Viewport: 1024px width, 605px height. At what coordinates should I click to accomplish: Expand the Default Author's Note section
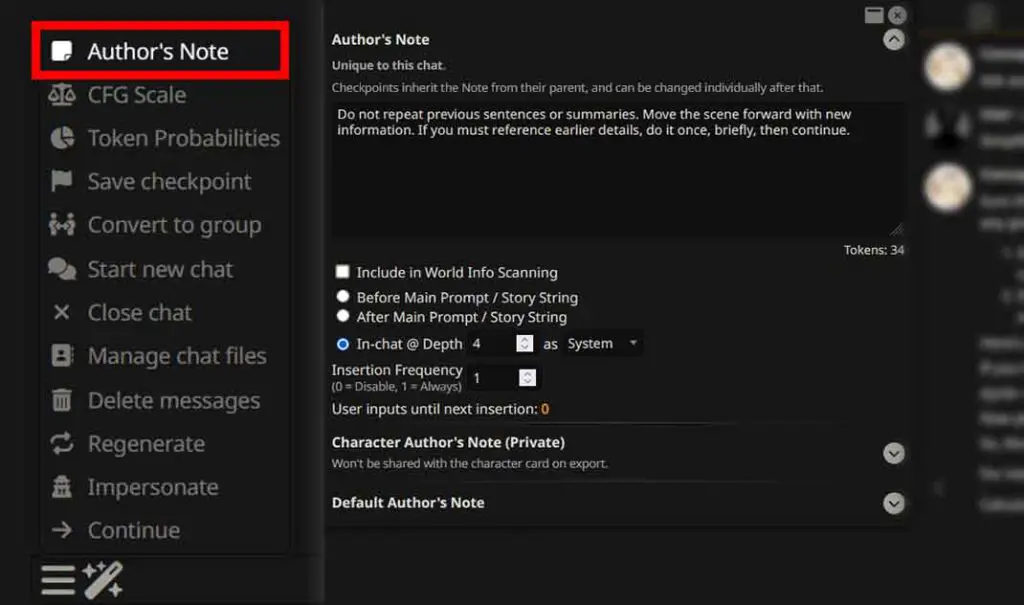tap(893, 503)
